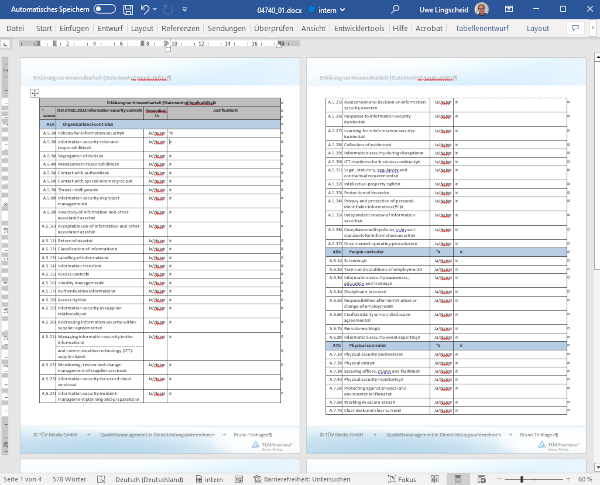This screenshot has height=485, width=600.
Task: Open the Datei menu tab
Action: [16, 29]
